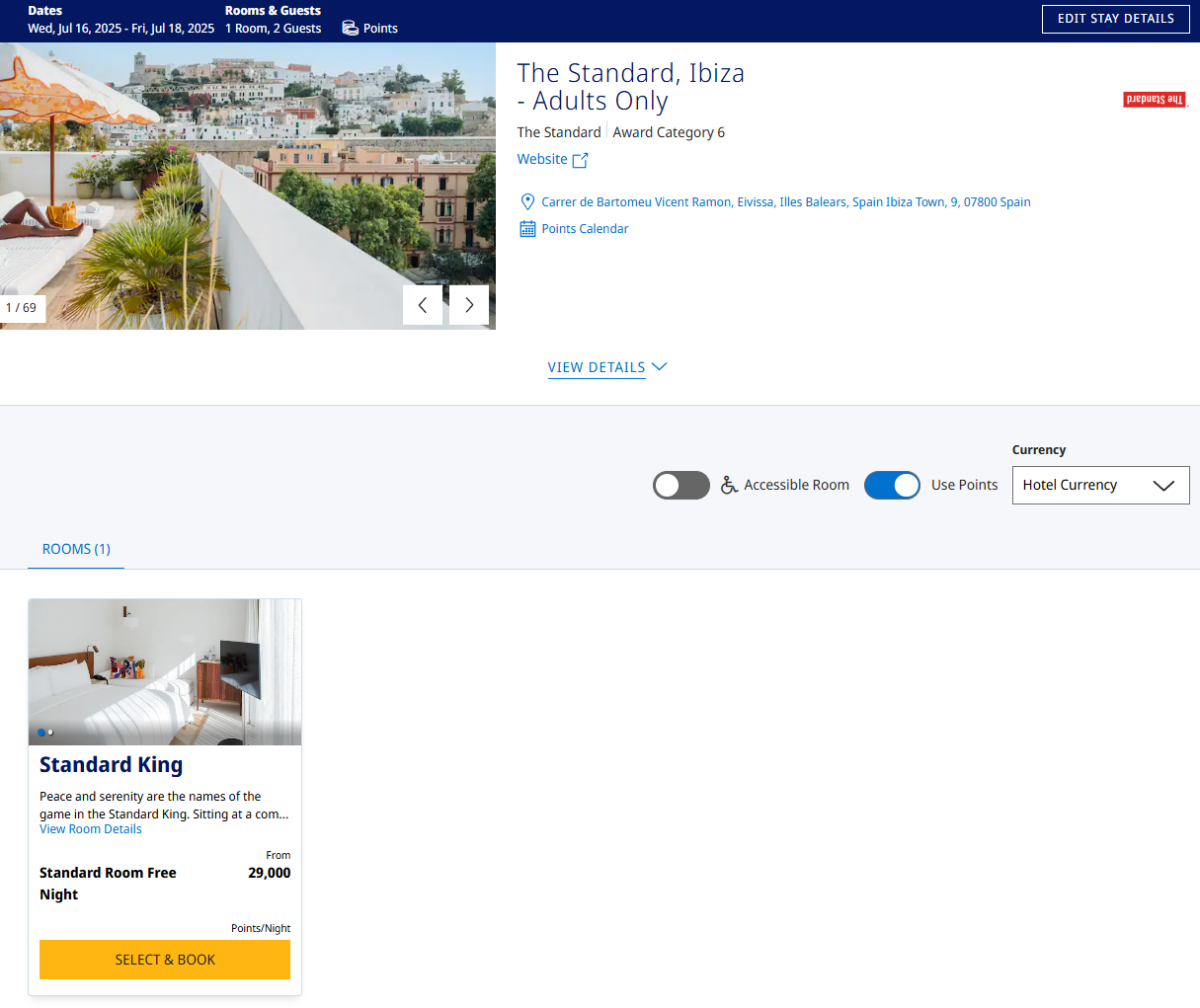Click the map pin location icon
This screenshot has width=1200, height=1008.
tap(527, 202)
